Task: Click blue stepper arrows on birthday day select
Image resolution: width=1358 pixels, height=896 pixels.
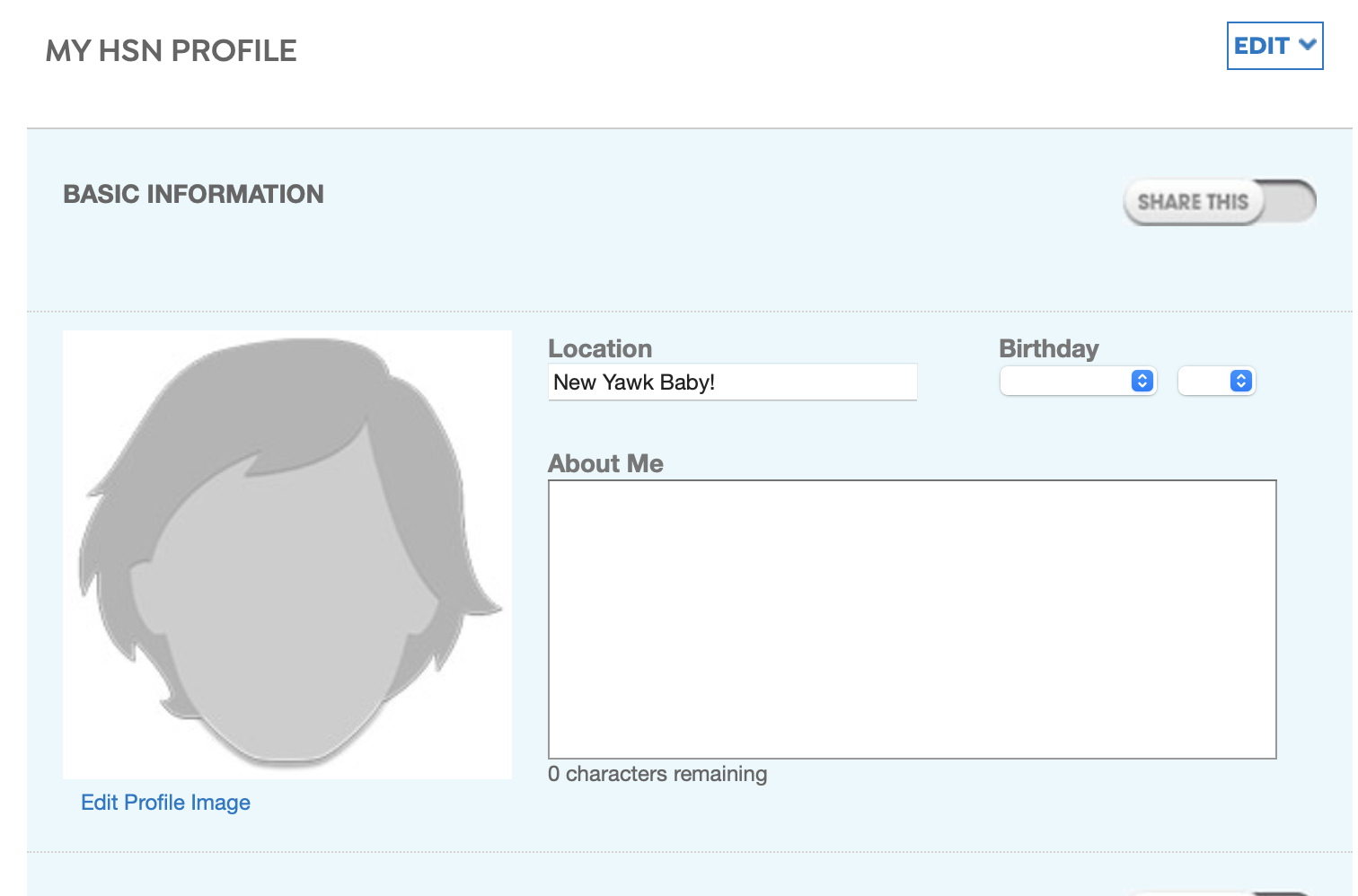Action: (1240, 382)
